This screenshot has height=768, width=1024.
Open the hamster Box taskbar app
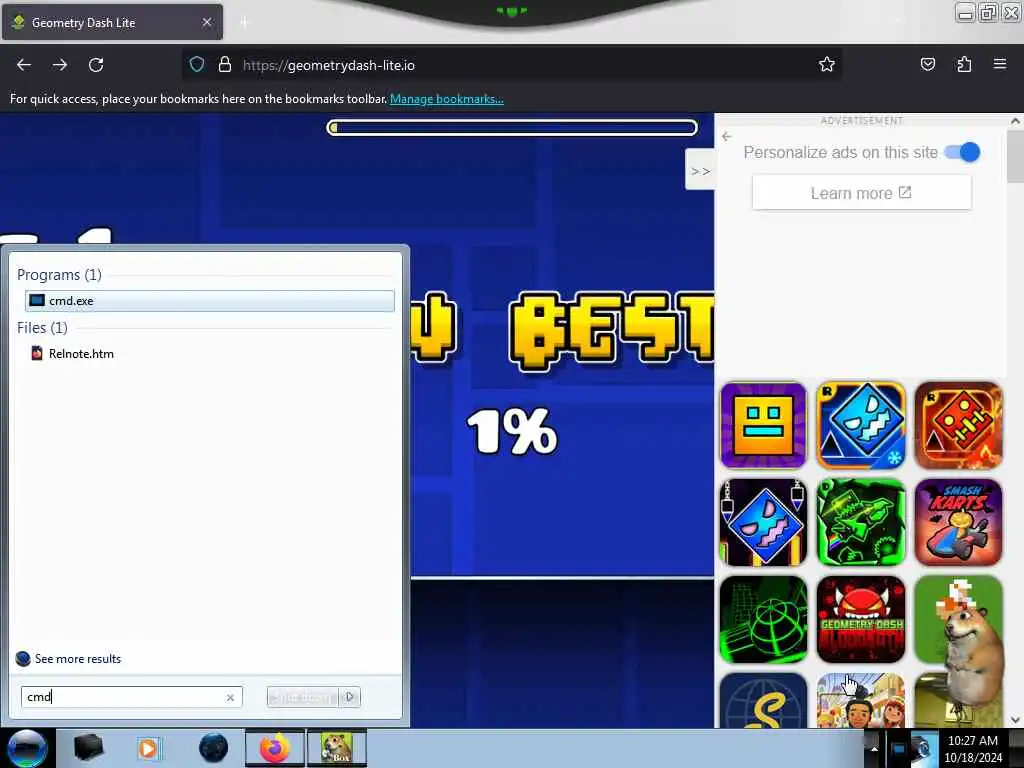point(337,748)
